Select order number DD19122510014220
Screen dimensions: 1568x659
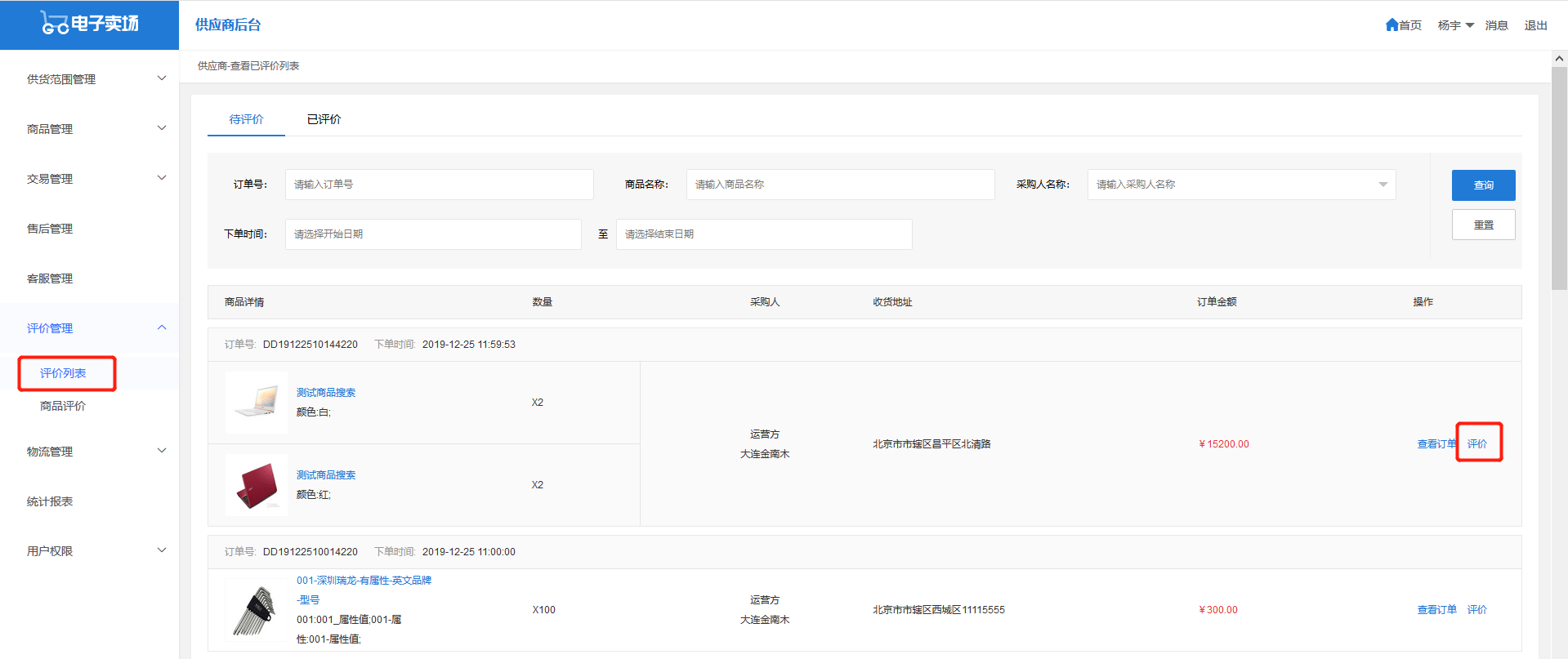310,552
